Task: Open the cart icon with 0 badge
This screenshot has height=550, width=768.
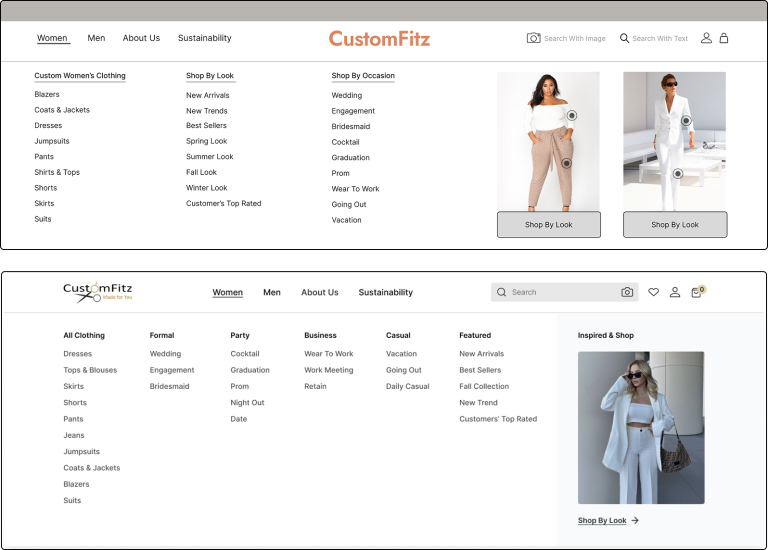Action: click(x=698, y=291)
